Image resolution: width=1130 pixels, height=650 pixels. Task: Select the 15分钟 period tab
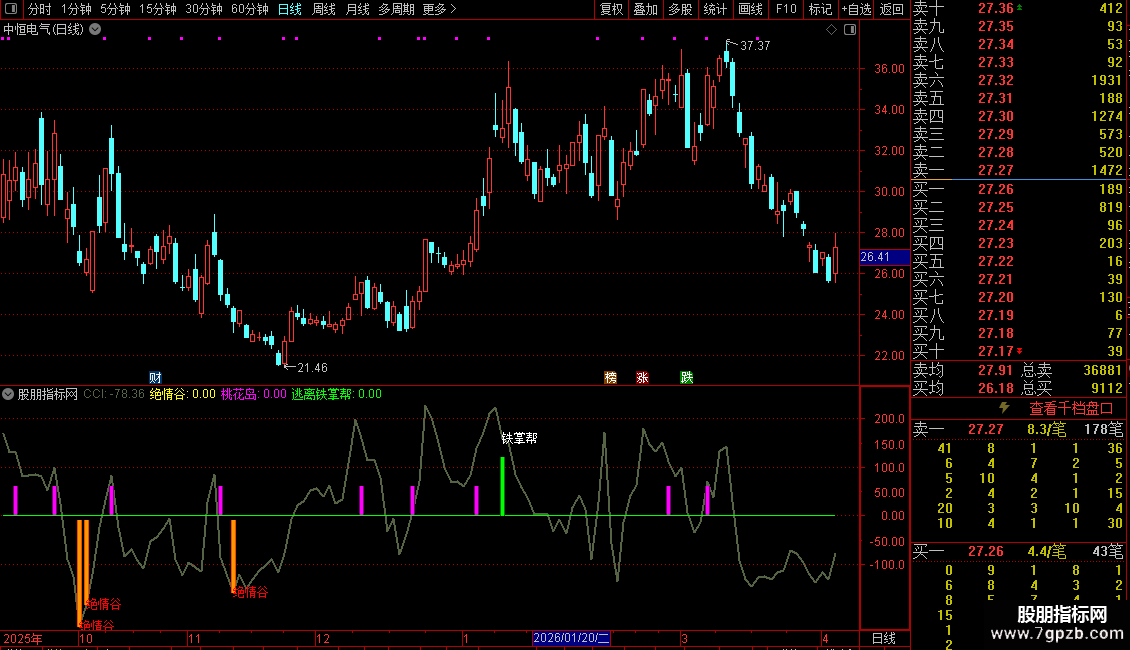point(158,9)
